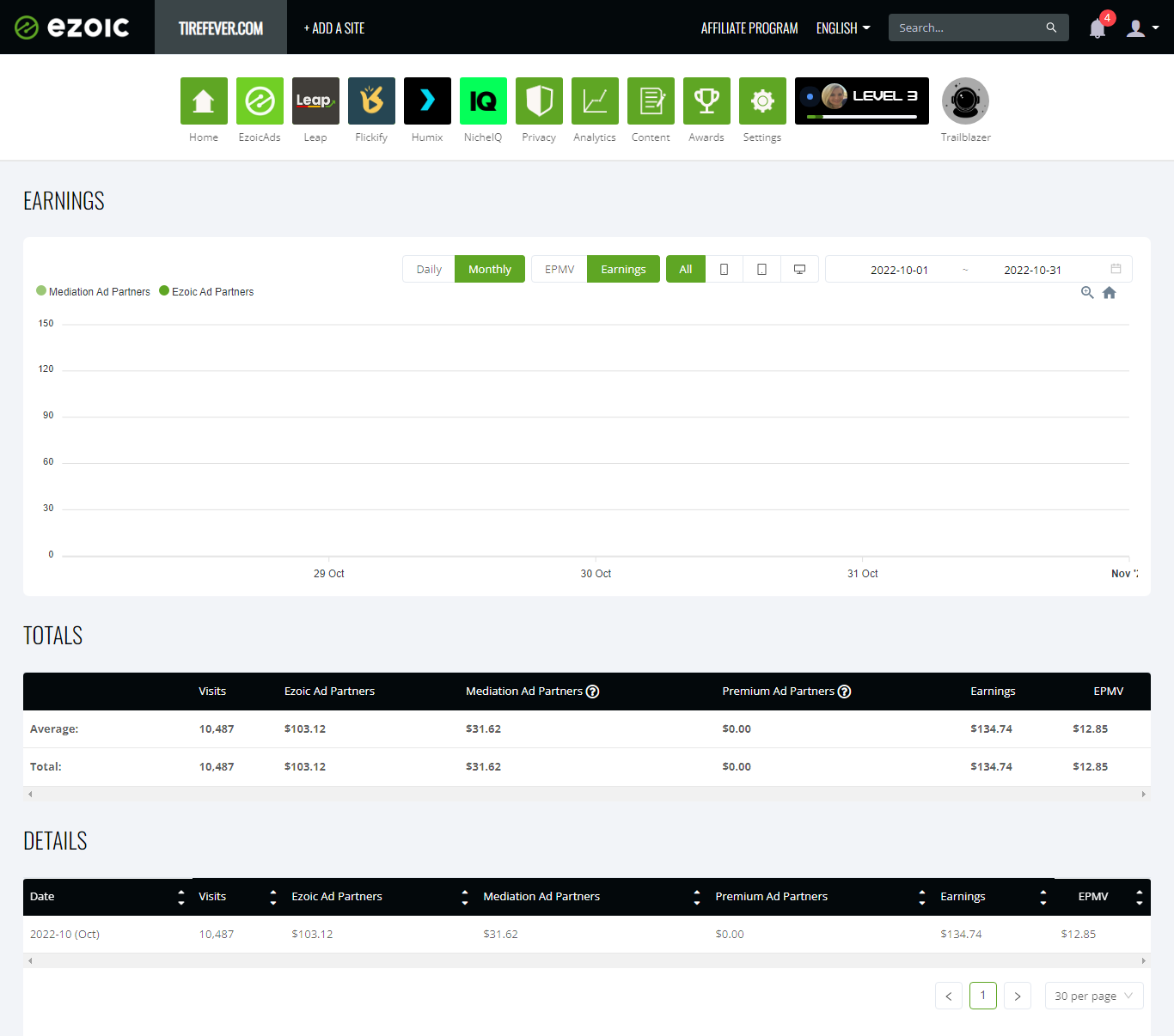Click Add a Site

click(x=334, y=28)
